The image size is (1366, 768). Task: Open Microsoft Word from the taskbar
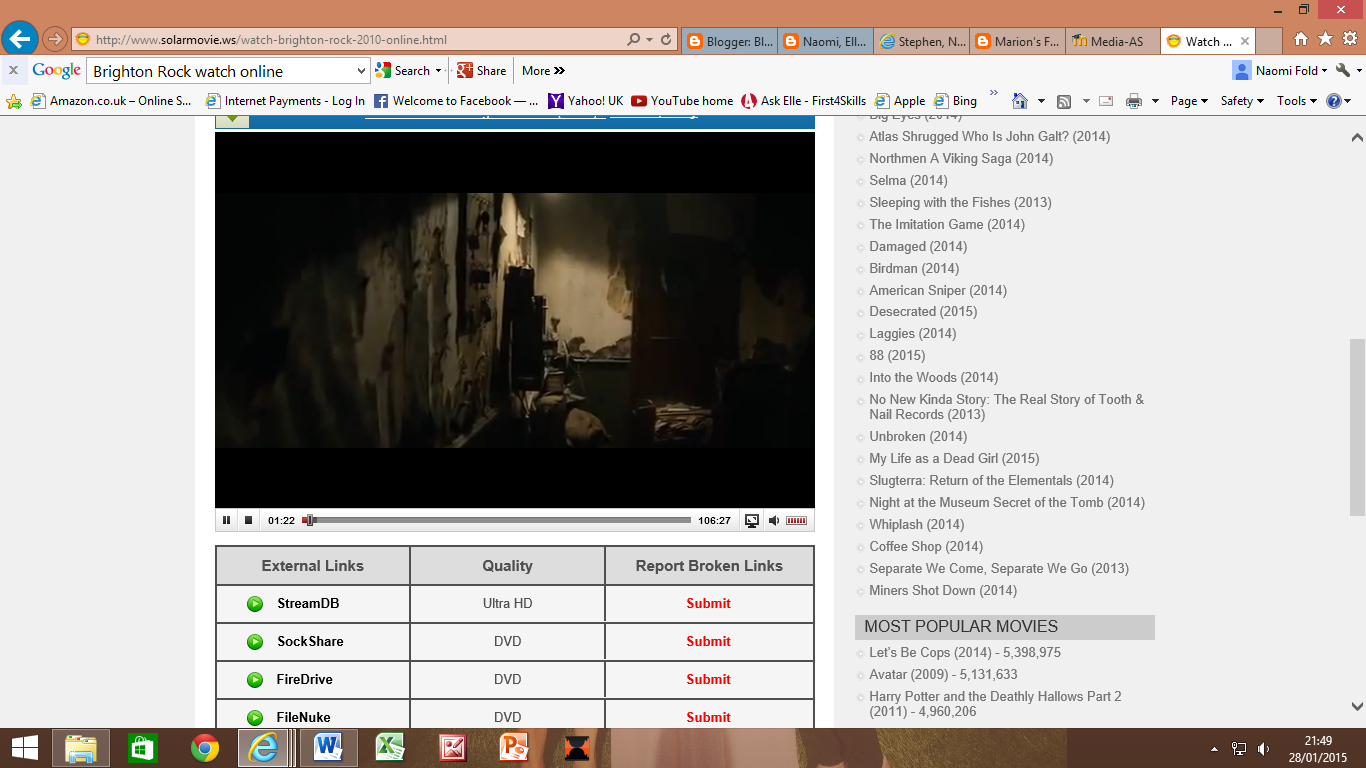tap(328, 748)
